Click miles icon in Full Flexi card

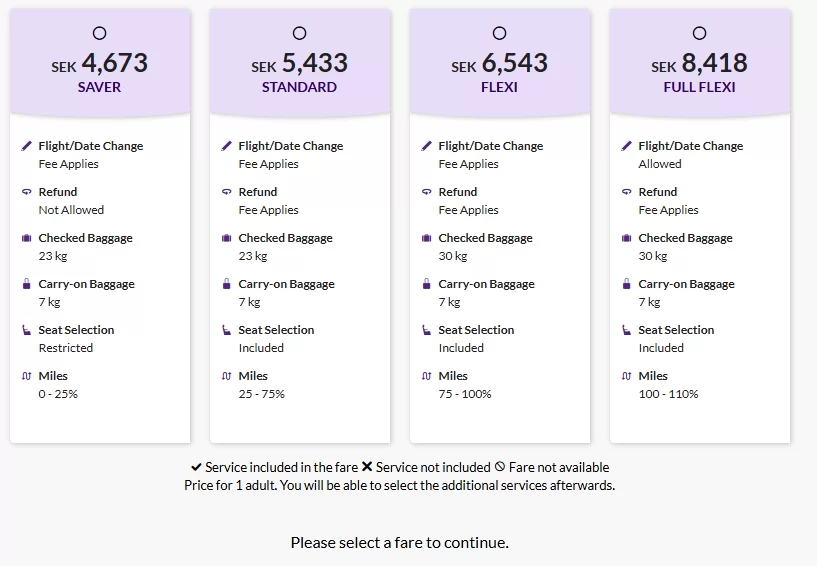[x=627, y=376]
